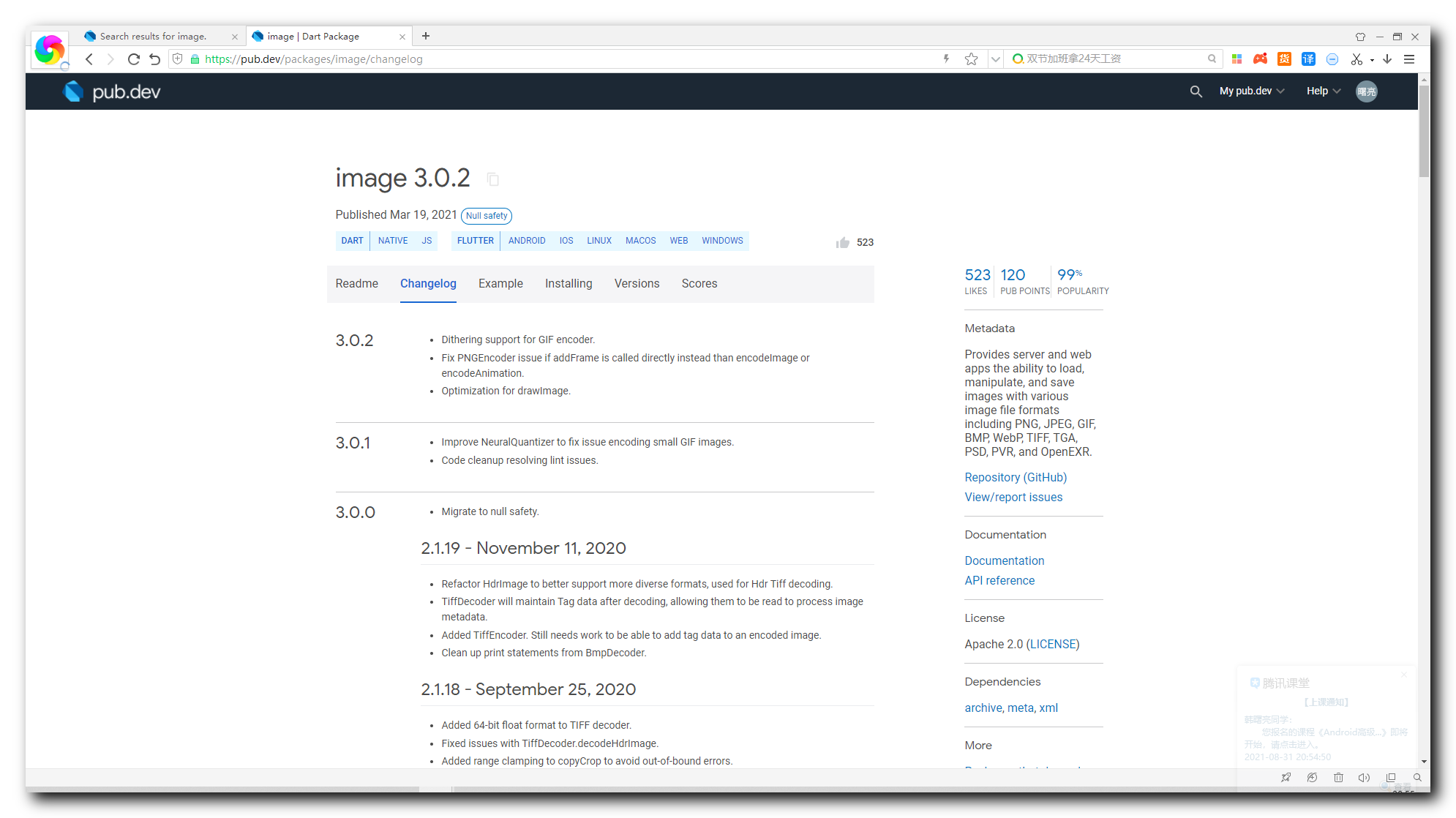Open the Installing tab
Screen dimensions: 1456x818
pyautogui.click(x=568, y=284)
